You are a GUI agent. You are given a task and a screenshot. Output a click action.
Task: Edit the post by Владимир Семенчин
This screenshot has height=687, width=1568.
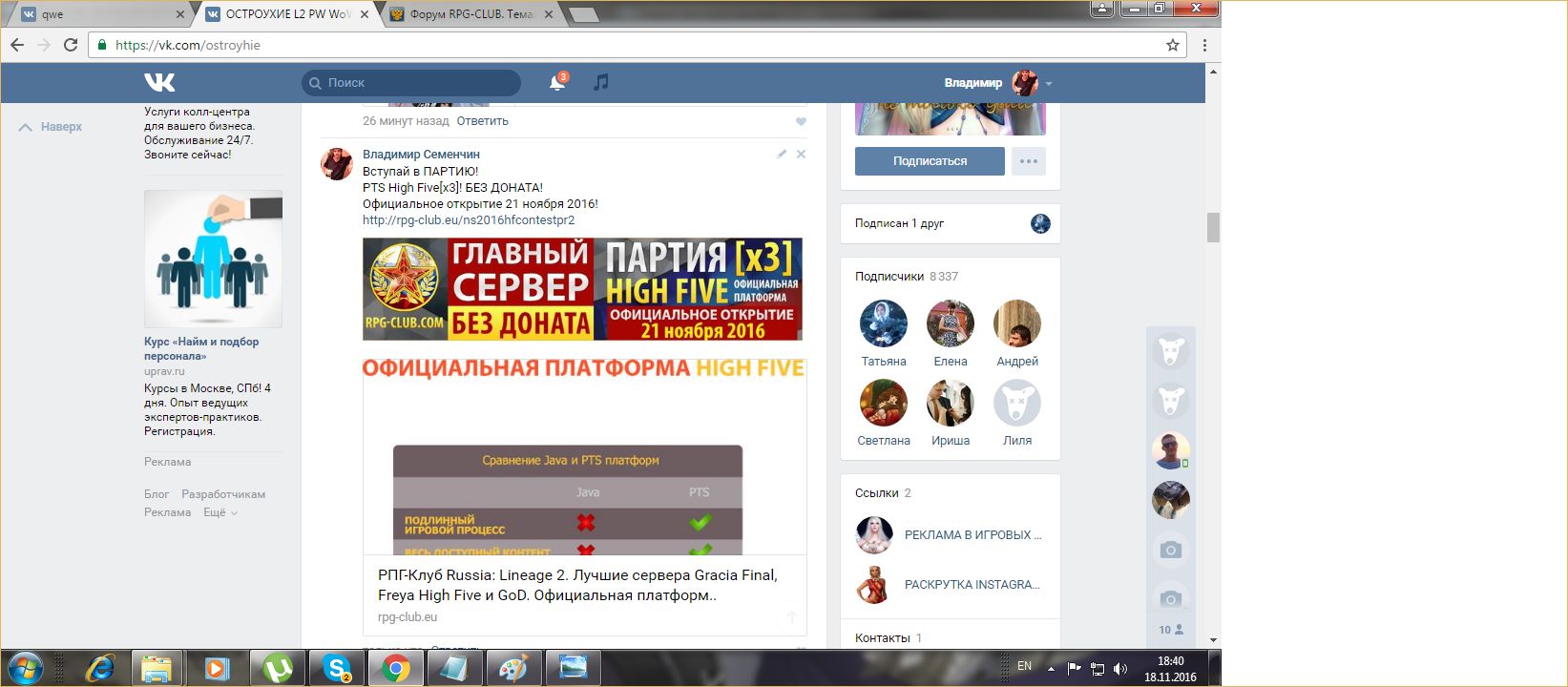782,154
